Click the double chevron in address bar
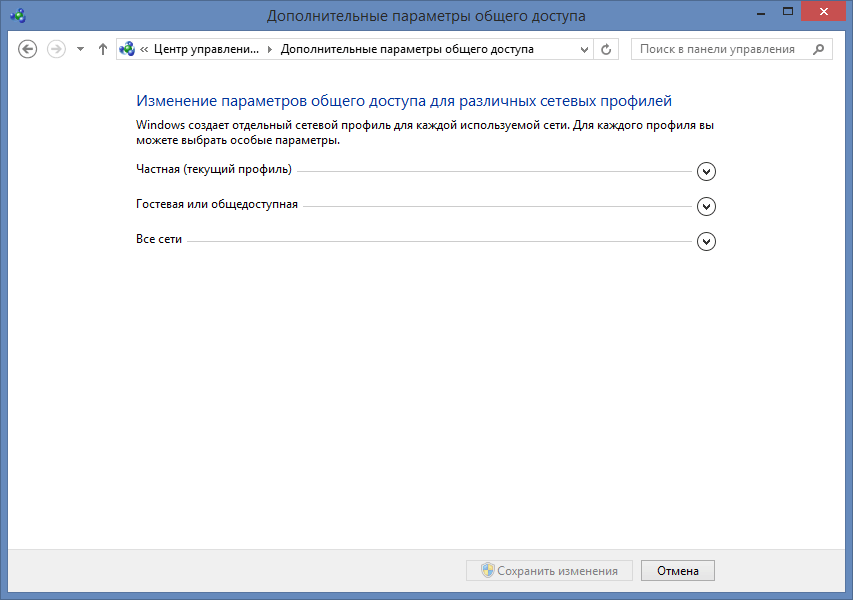Image resolution: width=853 pixels, height=600 pixels. [x=144, y=49]
